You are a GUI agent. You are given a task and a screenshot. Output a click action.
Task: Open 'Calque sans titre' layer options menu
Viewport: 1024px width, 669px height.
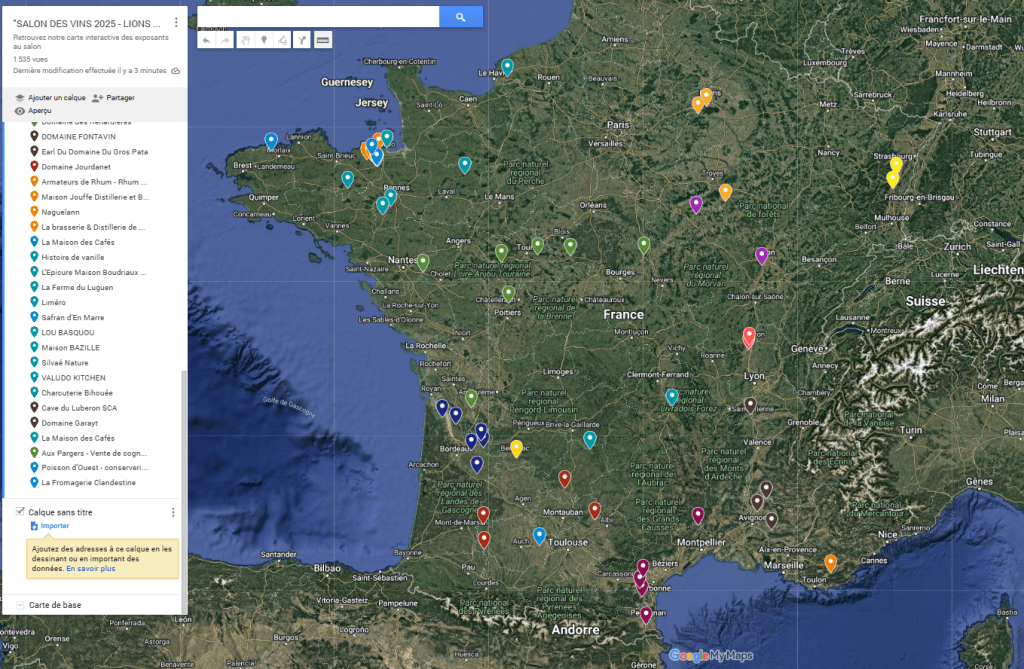tap(173, 512)
